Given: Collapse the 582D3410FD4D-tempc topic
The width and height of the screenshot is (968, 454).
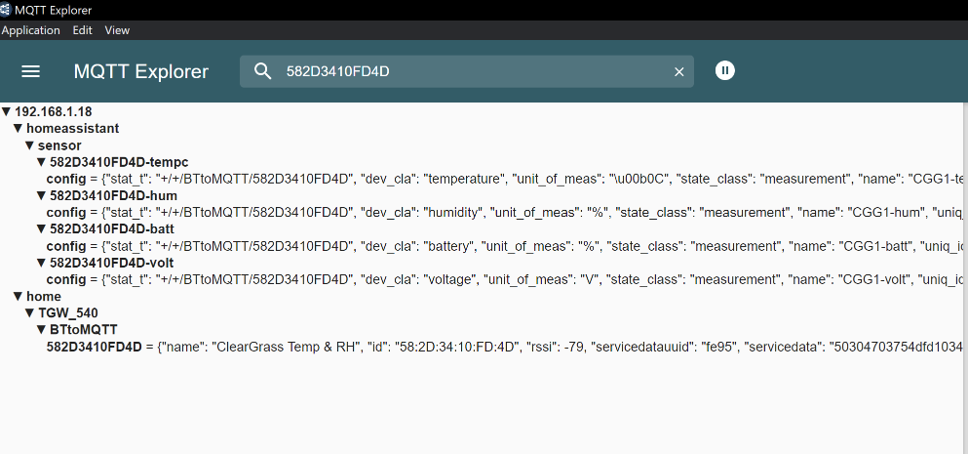Looking at the screenshot, I should pos(41,162).
